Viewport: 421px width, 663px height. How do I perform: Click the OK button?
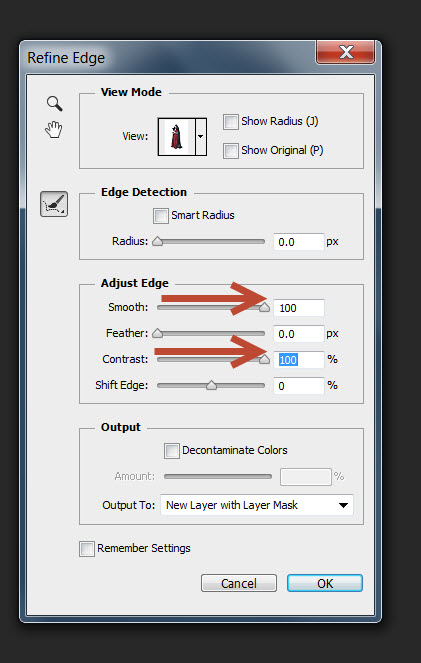325,583
